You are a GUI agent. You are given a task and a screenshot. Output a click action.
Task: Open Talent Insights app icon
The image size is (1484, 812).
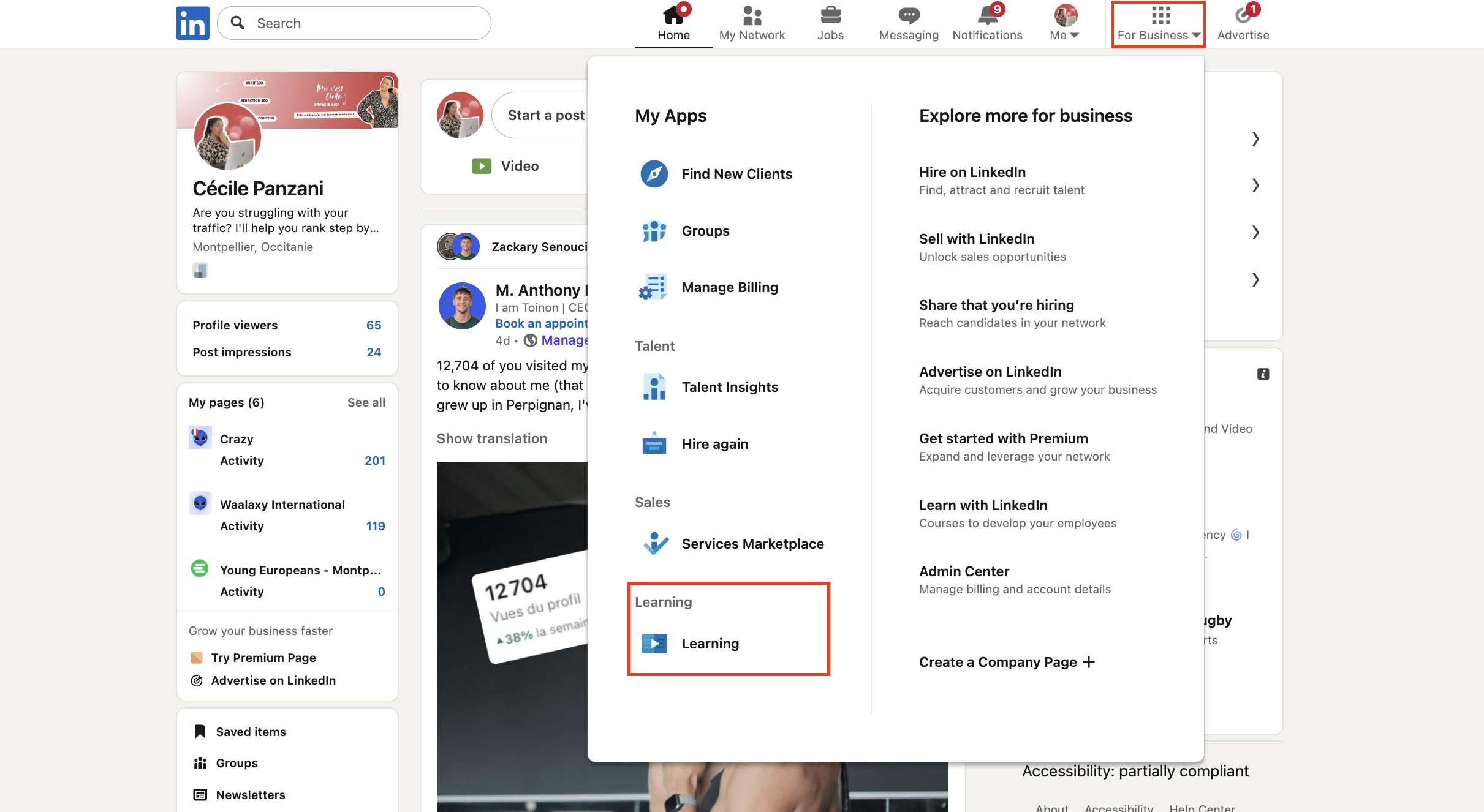point(654,387)
